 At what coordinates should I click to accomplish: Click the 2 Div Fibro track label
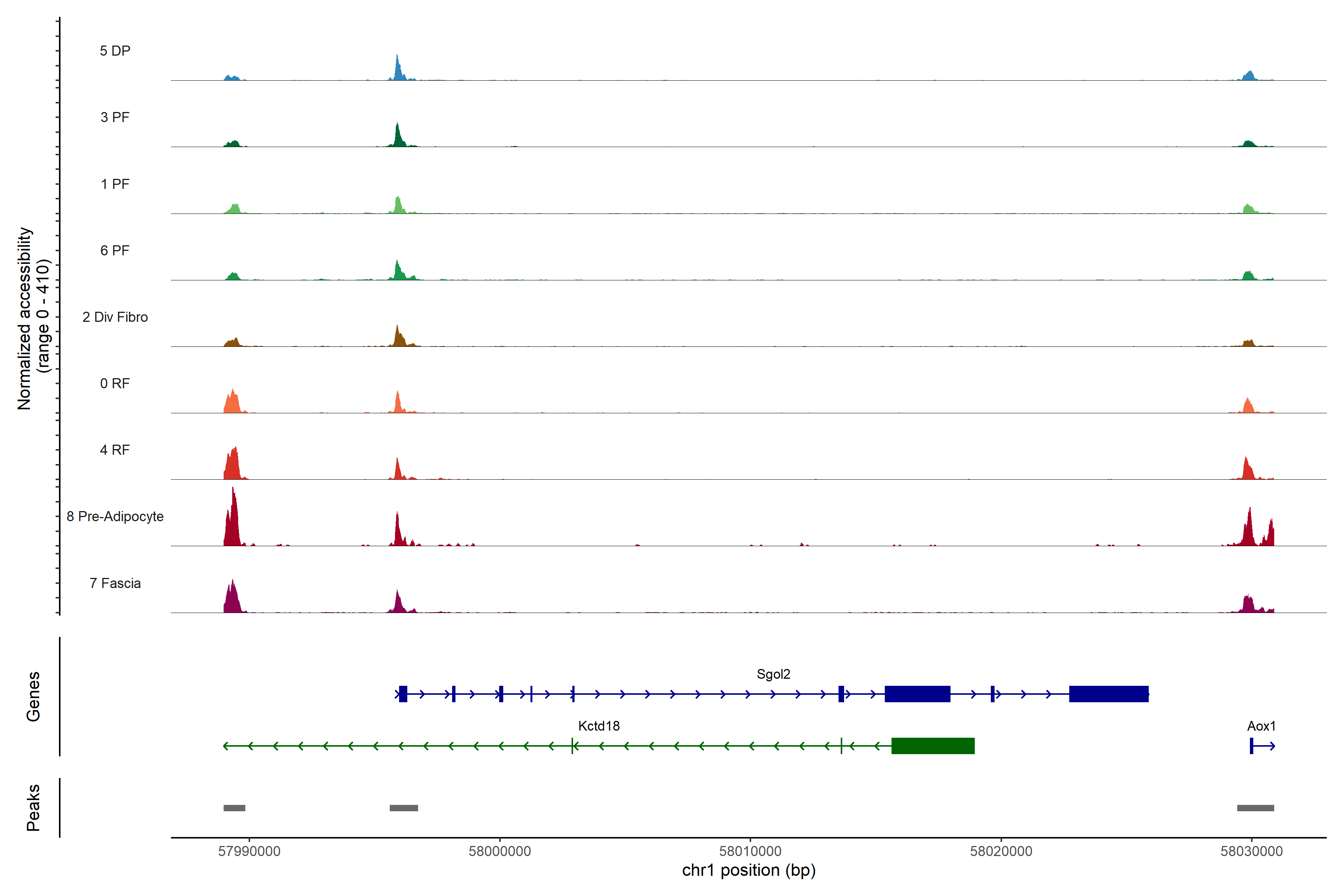point(115,317)
